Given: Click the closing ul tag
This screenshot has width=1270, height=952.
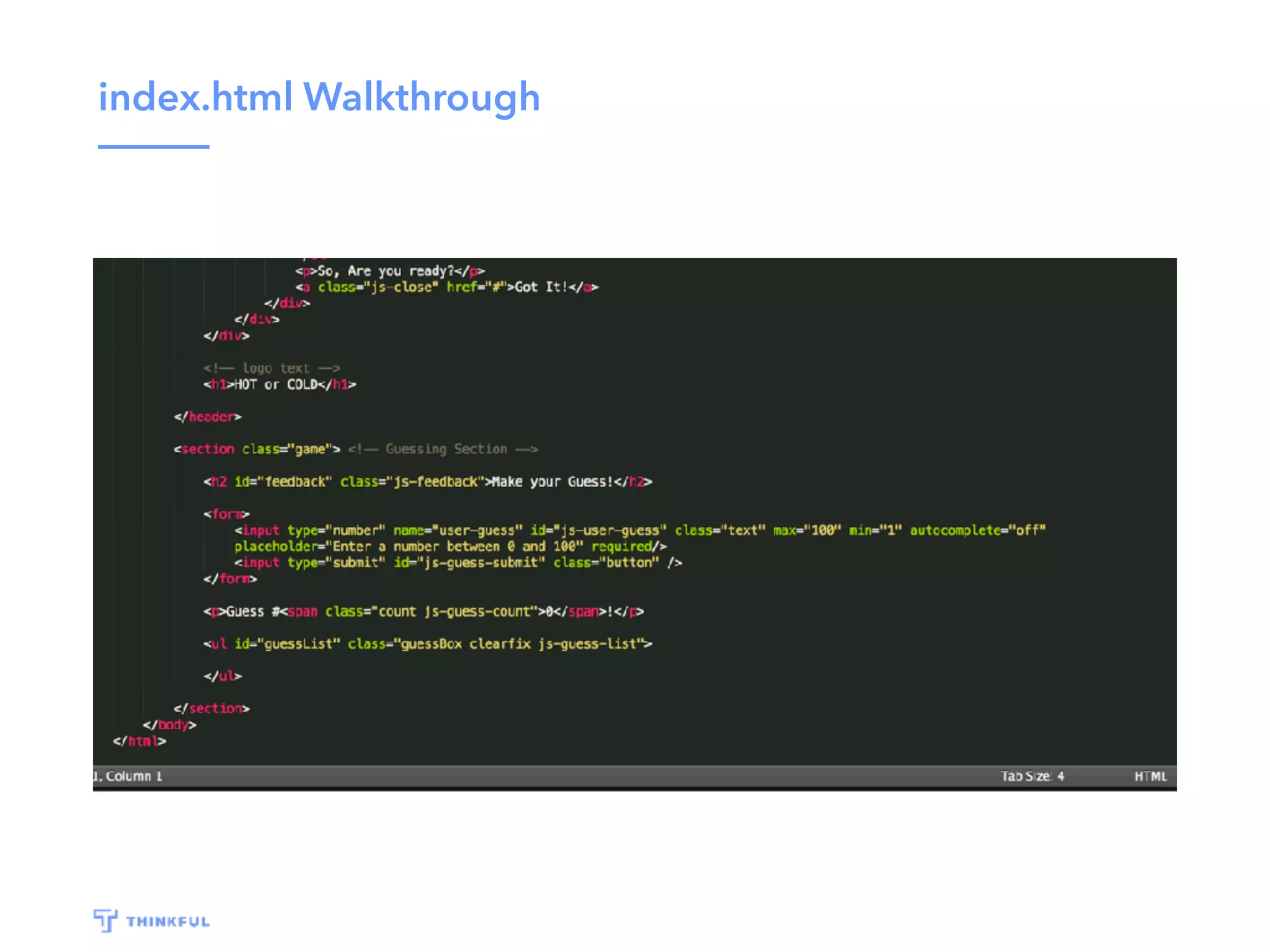Looking at the screenshot, I should (x=223, y=676).
